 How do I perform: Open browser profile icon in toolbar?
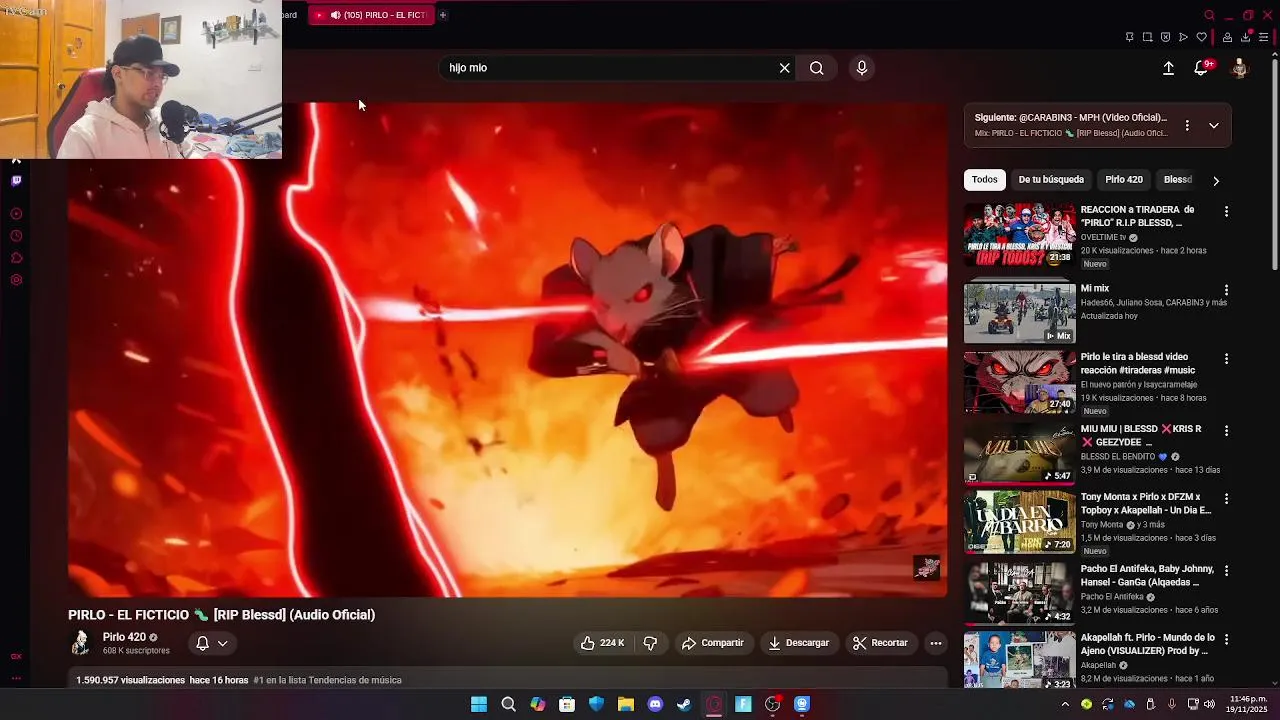click(1227, 37)
